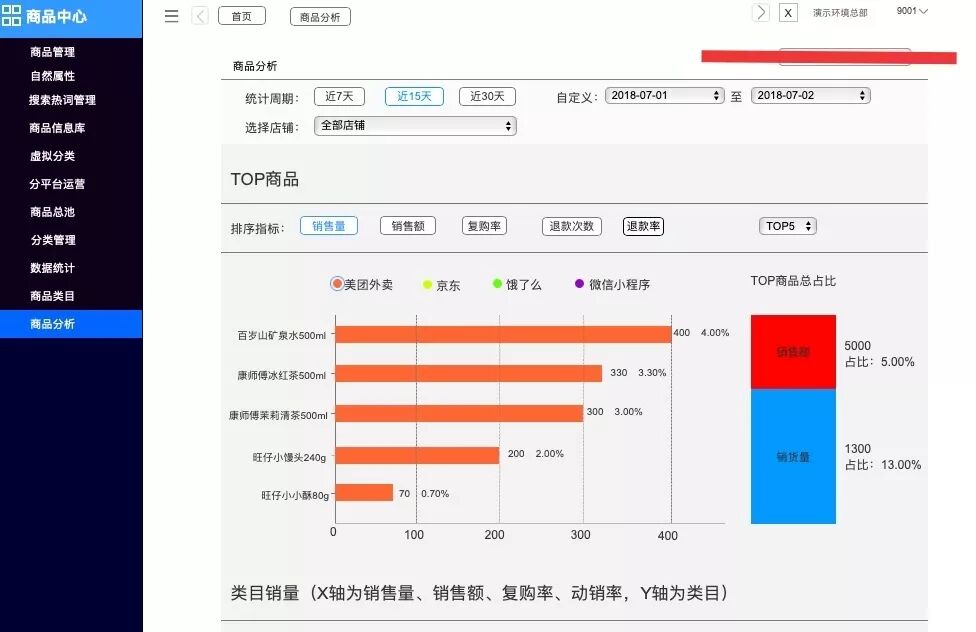The width and height of the screenshot is (976, 632).
Task: Select the 美团外卖 legend radio
Action: click(x=337, y=284)
